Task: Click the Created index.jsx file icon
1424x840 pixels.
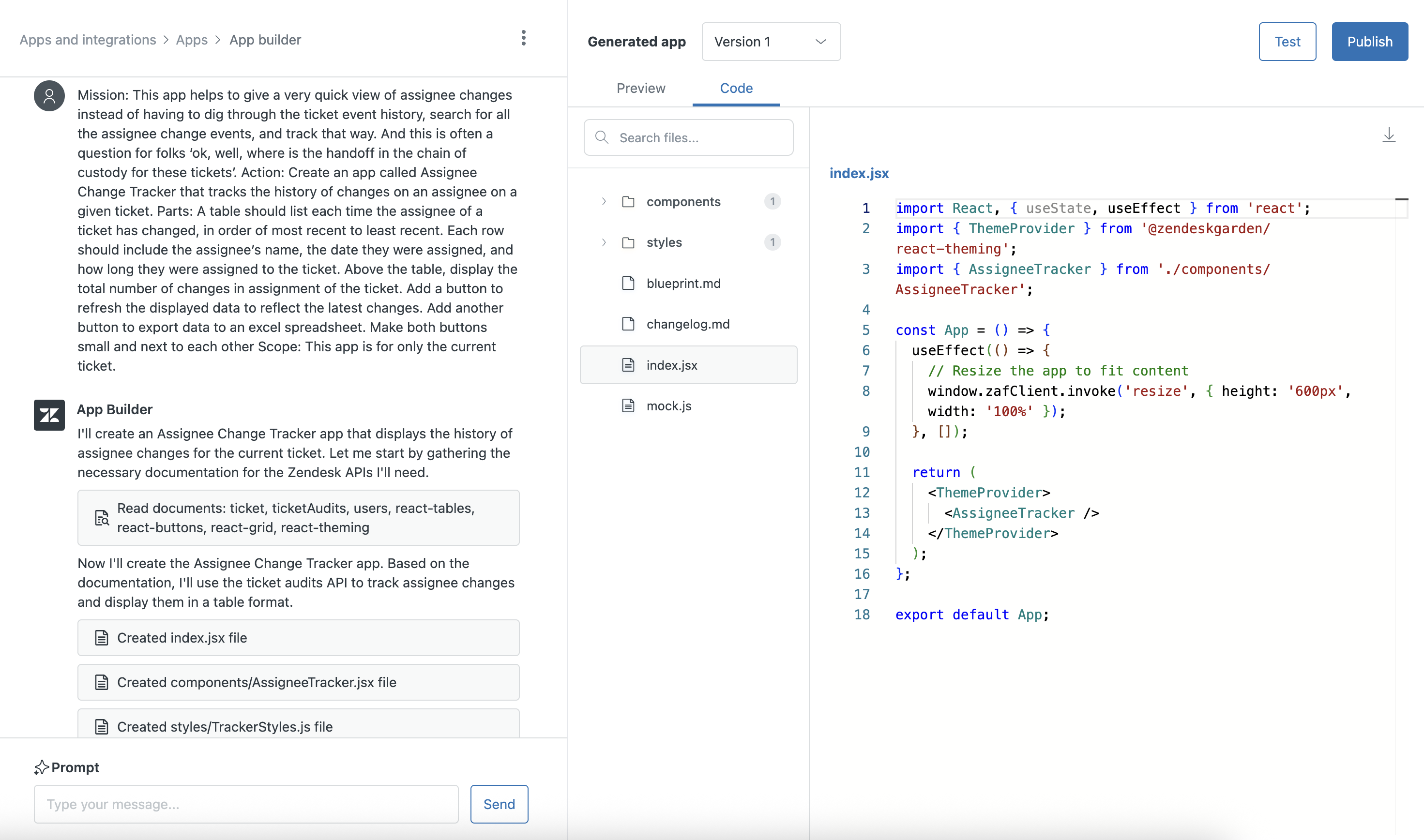Action: click(101, 638)
